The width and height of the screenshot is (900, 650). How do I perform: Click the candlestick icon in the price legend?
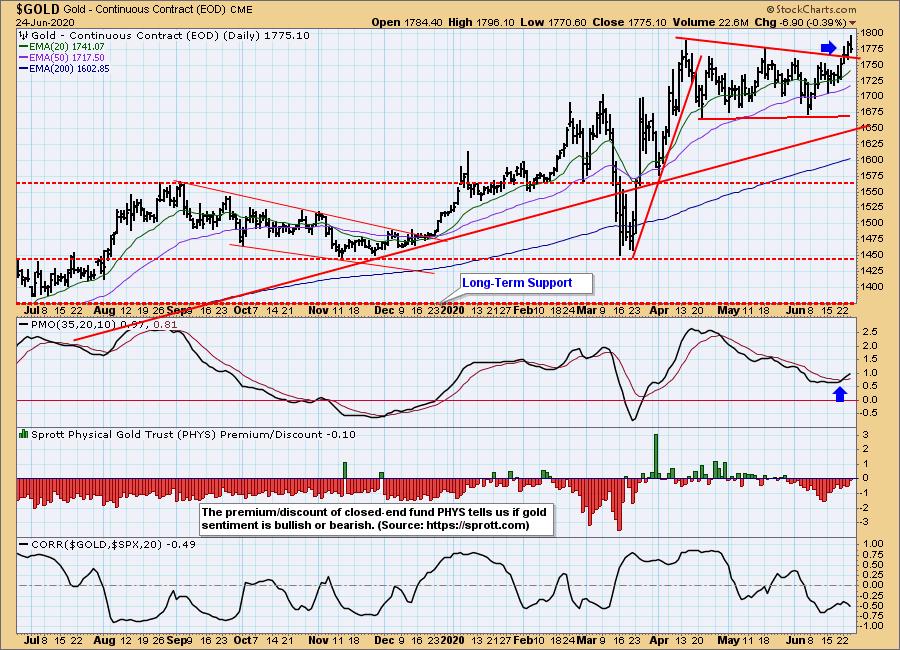coord(24,35)
